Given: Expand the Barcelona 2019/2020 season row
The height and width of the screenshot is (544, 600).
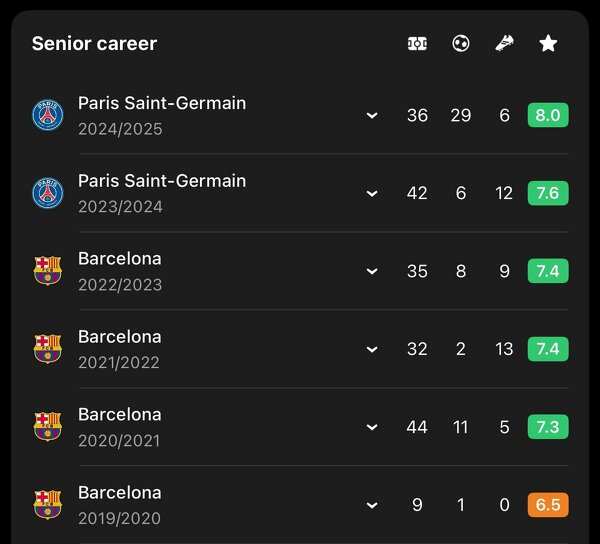Looking at the screenshot, I should coord(372,505).
